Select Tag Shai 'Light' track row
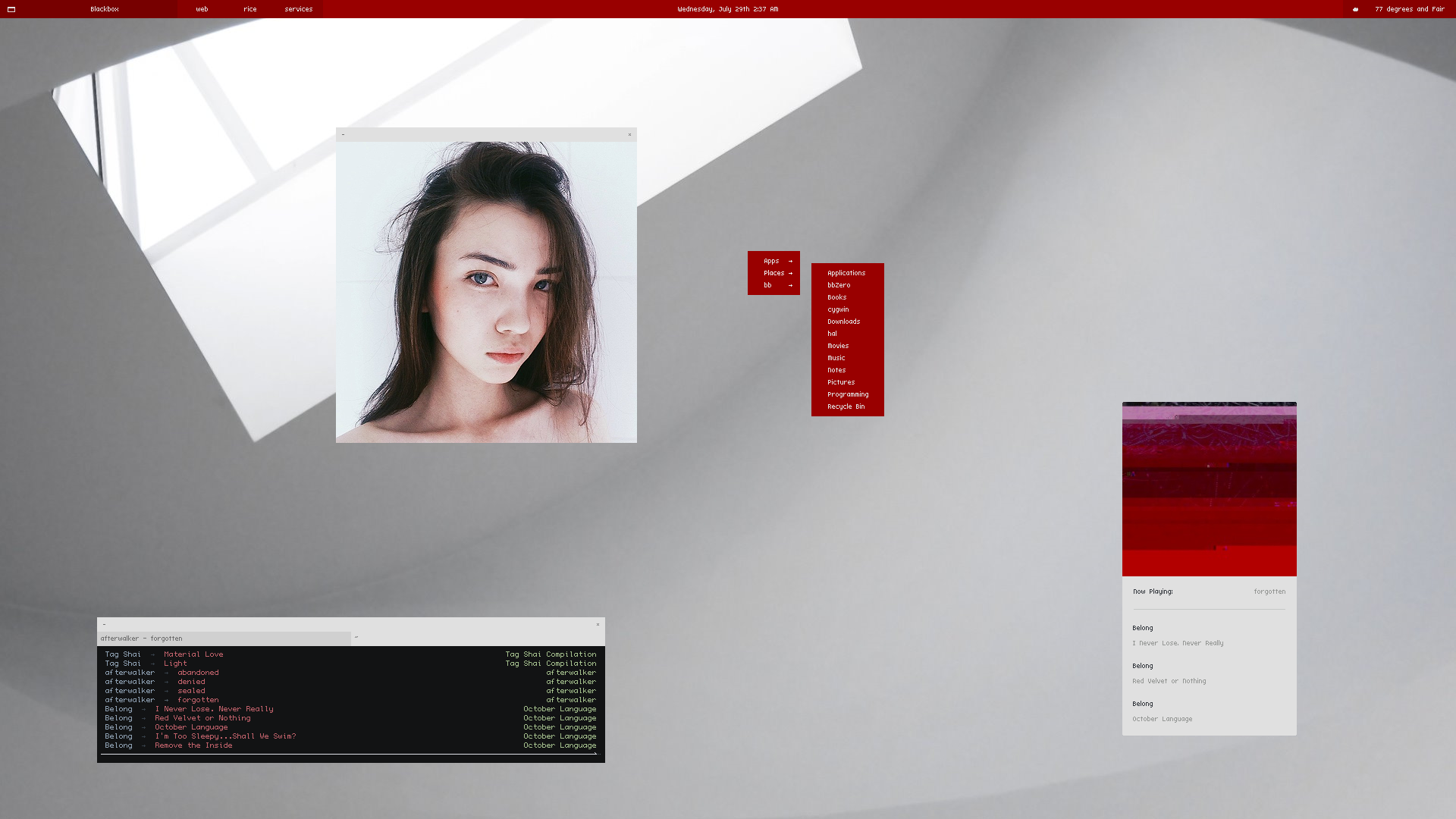The image size is (1456, 819). (350, 664)
